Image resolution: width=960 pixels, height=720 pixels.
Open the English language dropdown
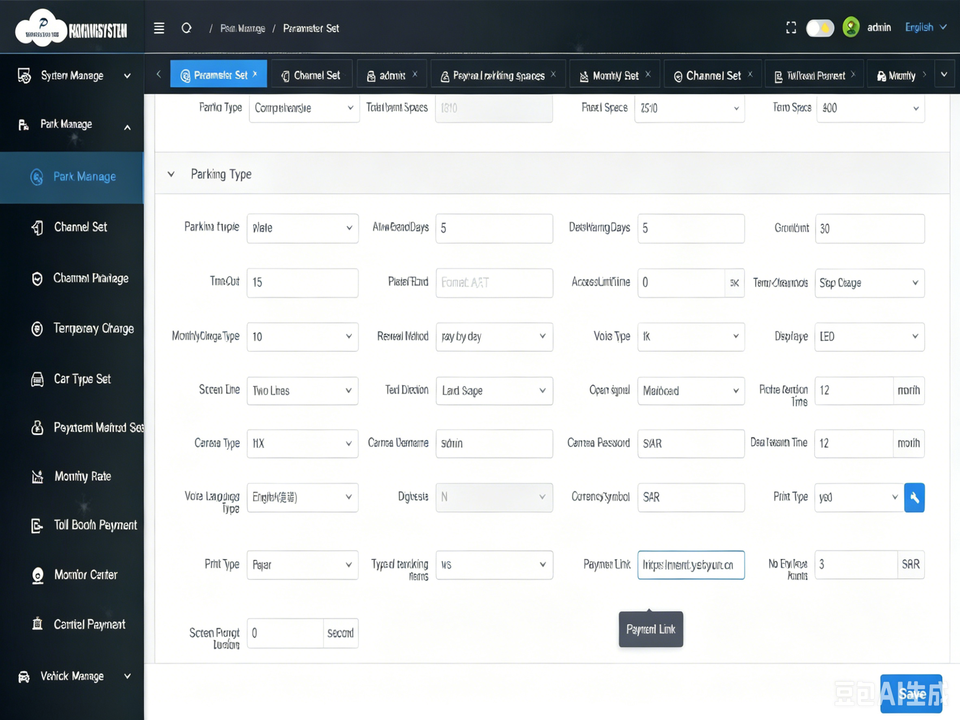[926, 28]
